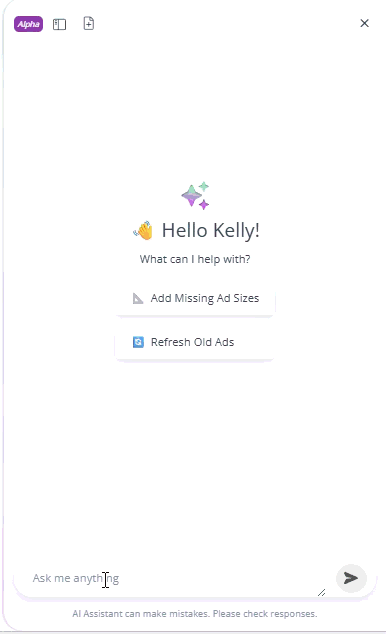
Task: Click the ruler icon beside Add Missing Ad Sizes
Action: point(138,298)
